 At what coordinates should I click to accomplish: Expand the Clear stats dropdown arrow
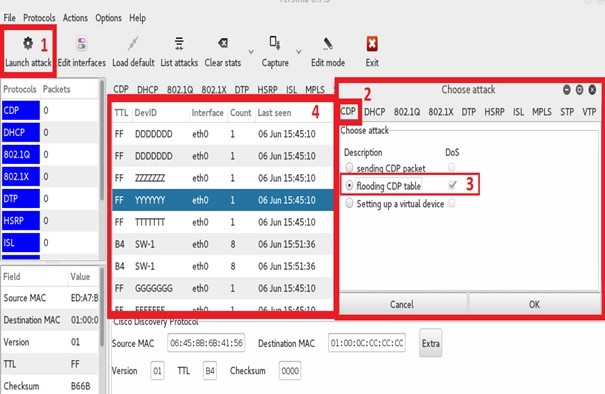point(251,52)
